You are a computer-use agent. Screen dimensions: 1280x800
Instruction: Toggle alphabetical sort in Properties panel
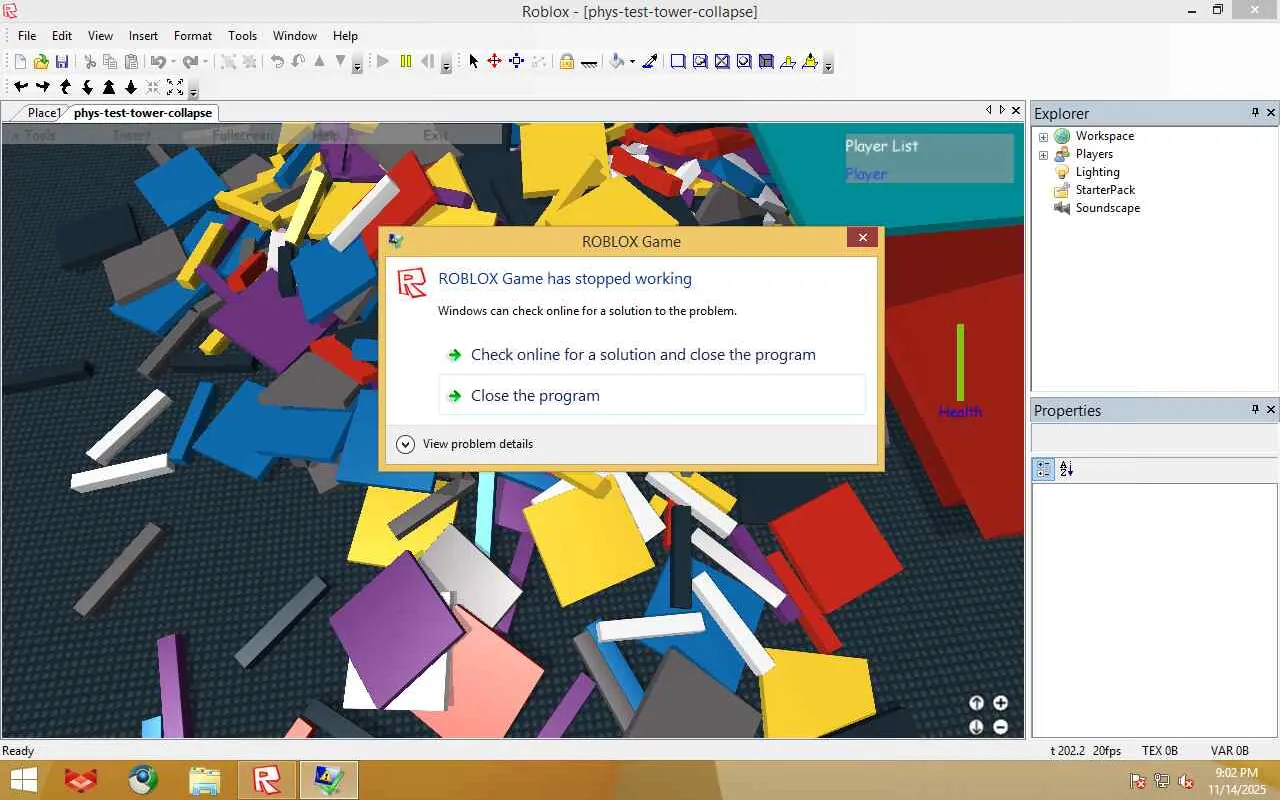pos(1066,469)
